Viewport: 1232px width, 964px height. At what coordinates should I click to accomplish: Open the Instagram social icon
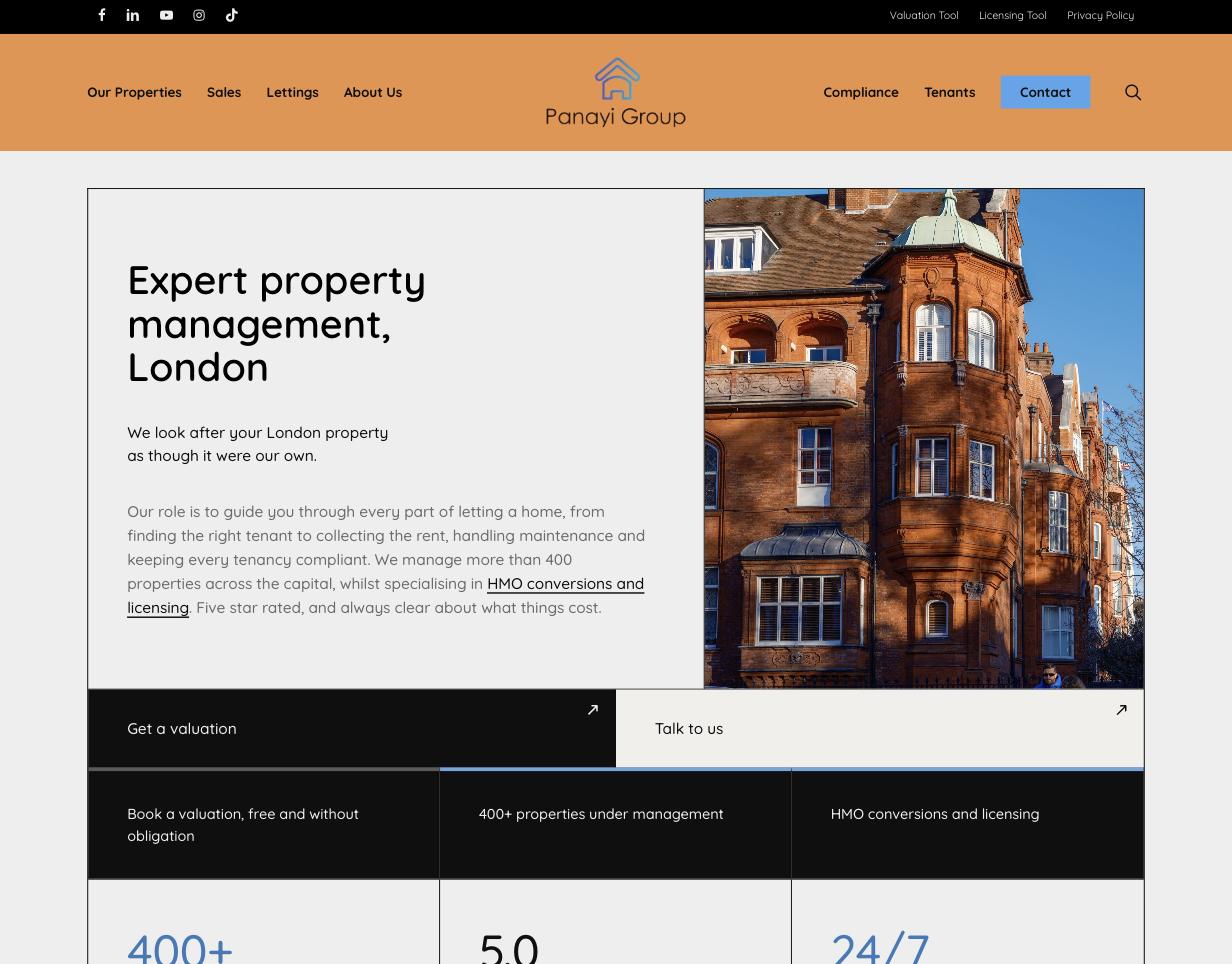click(199, 15)
